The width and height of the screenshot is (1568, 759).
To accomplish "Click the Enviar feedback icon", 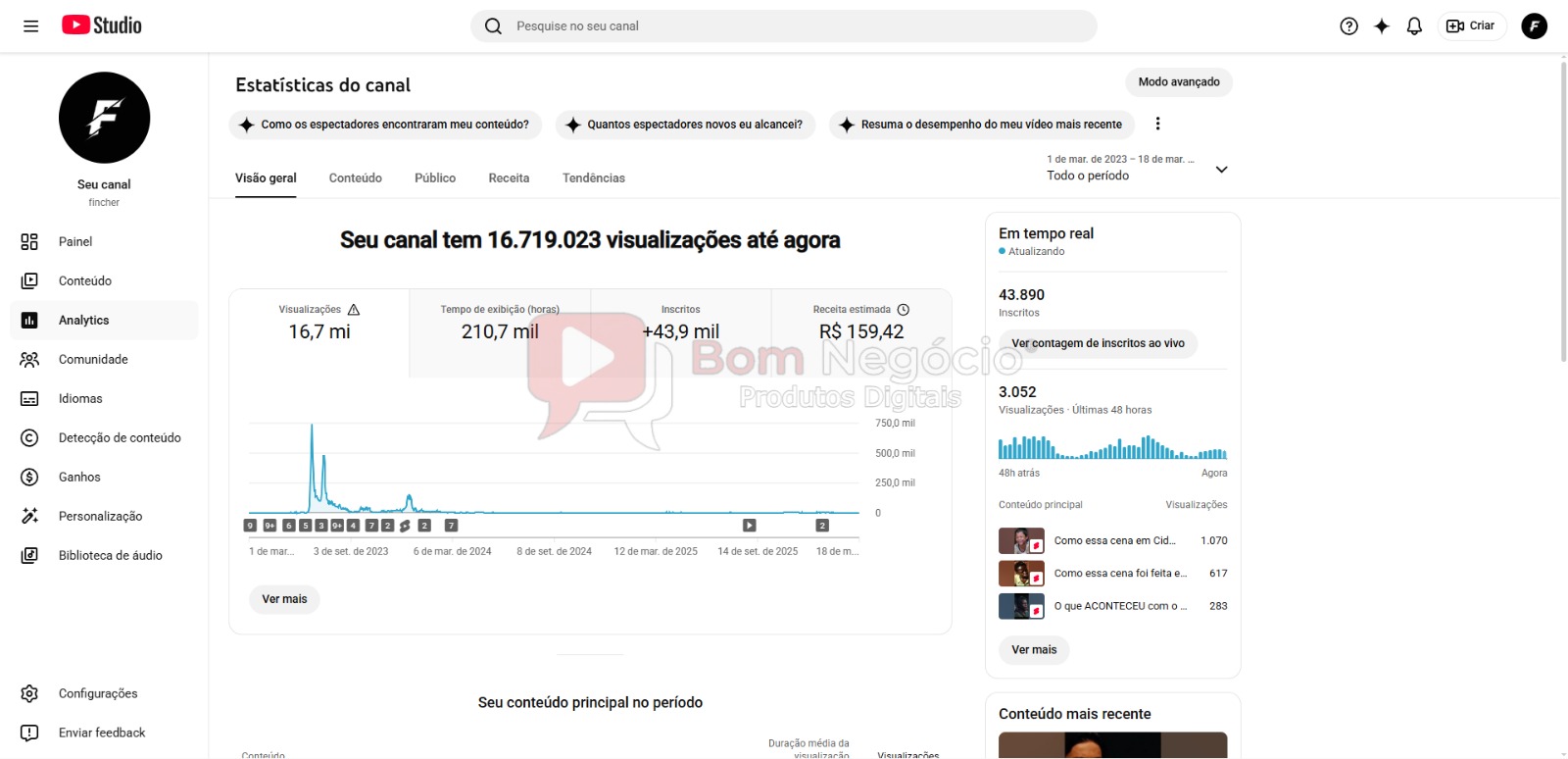I will click(29, 733).
